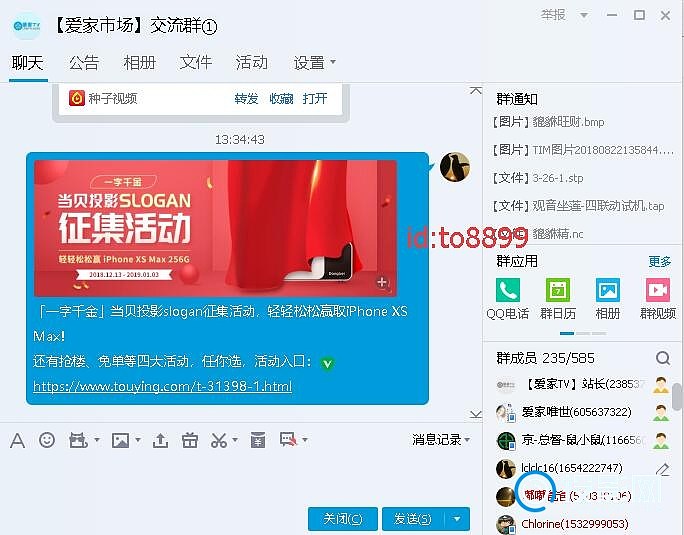Open the 相册 tab
The image size is (684, 535).
(x=140, y=63)
